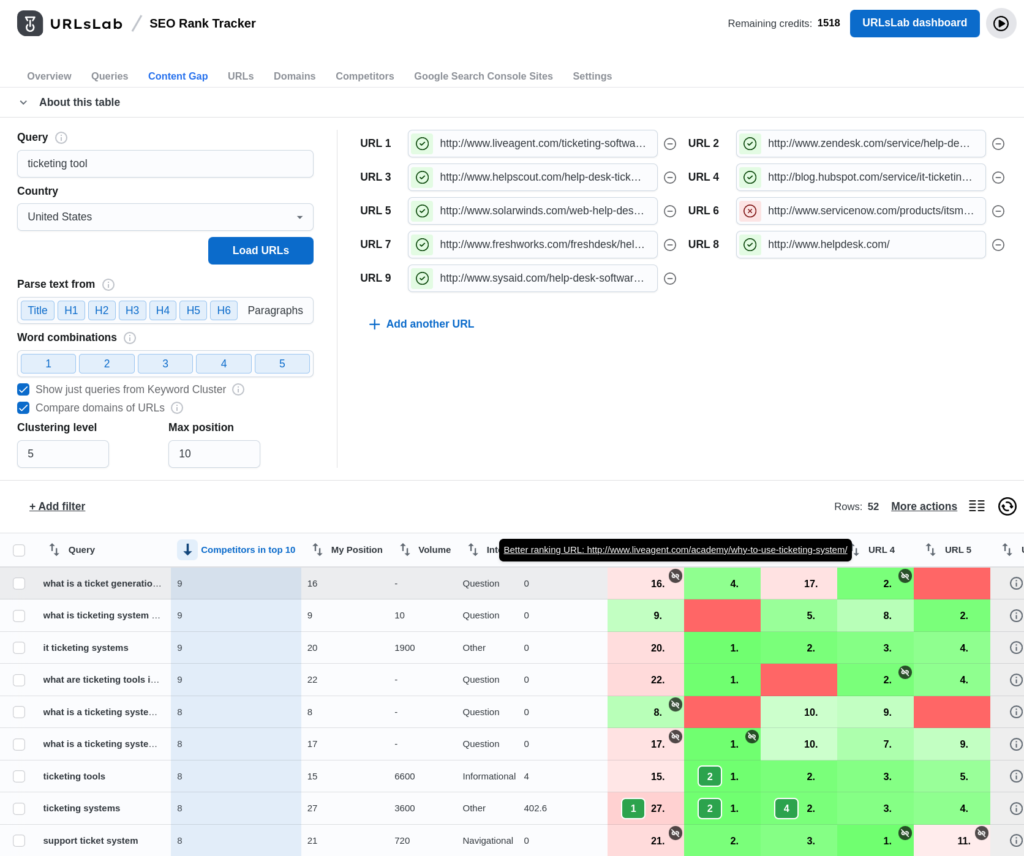Click green check status icon of URL 1
Viewport: 1024px width, 856px height.
[423, 144]
